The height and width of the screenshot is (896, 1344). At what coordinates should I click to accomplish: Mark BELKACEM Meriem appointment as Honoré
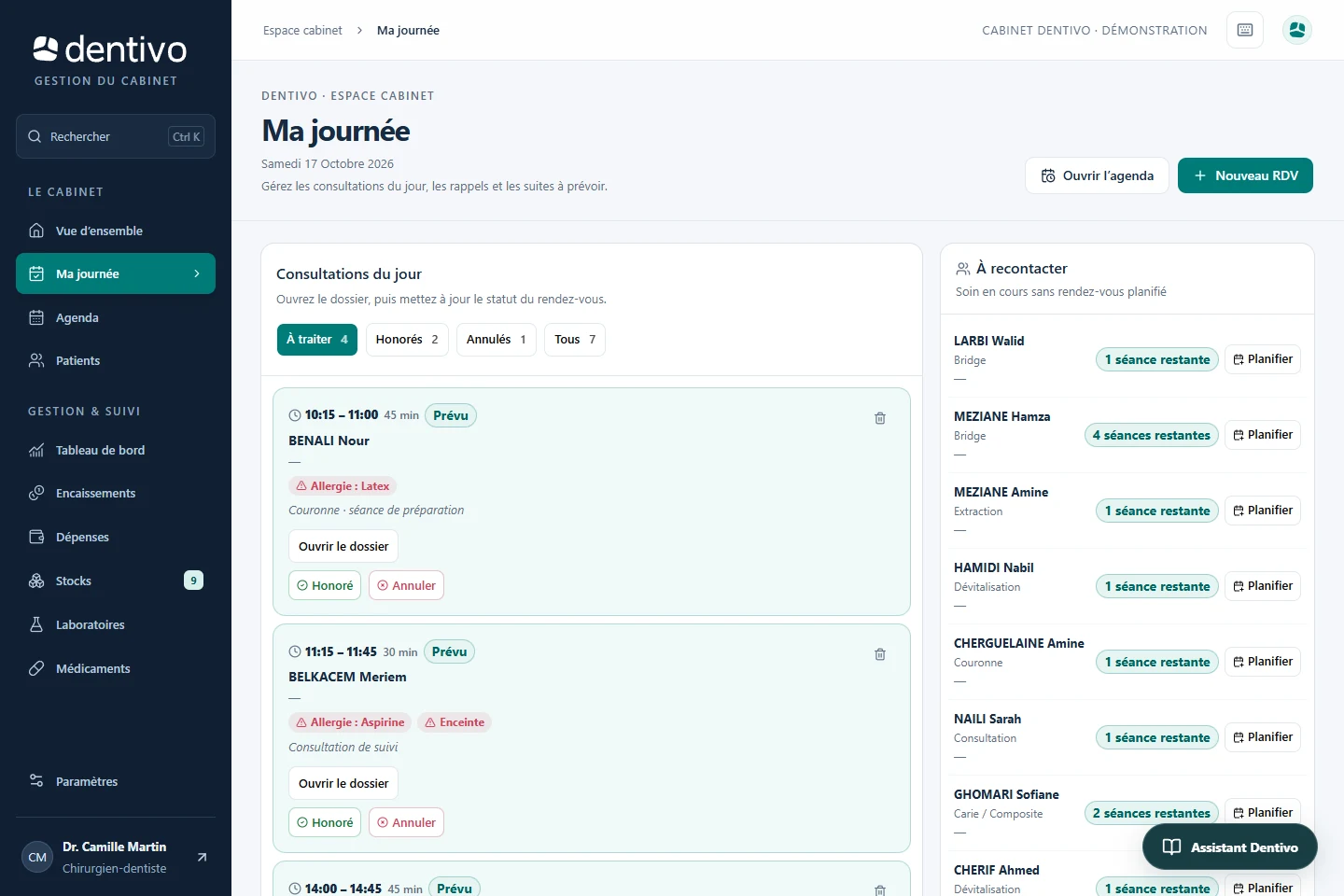[x=325, y=822]
